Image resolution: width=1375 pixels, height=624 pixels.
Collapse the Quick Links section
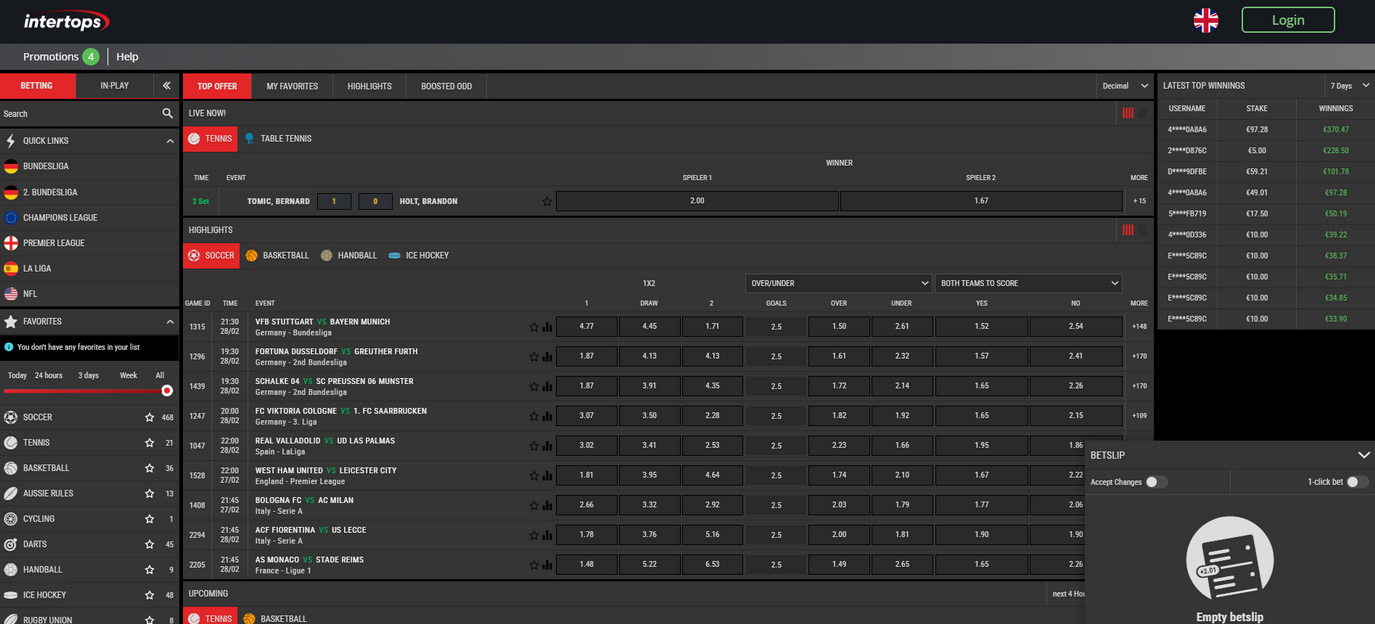[x=169, y=141]
